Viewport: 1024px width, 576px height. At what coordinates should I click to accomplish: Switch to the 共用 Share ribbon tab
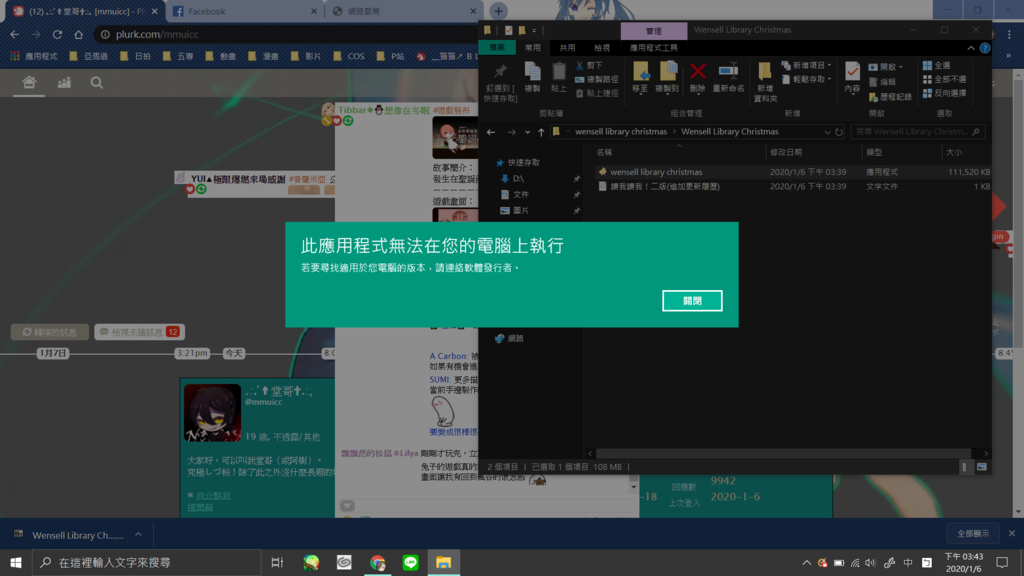(567, 48)
